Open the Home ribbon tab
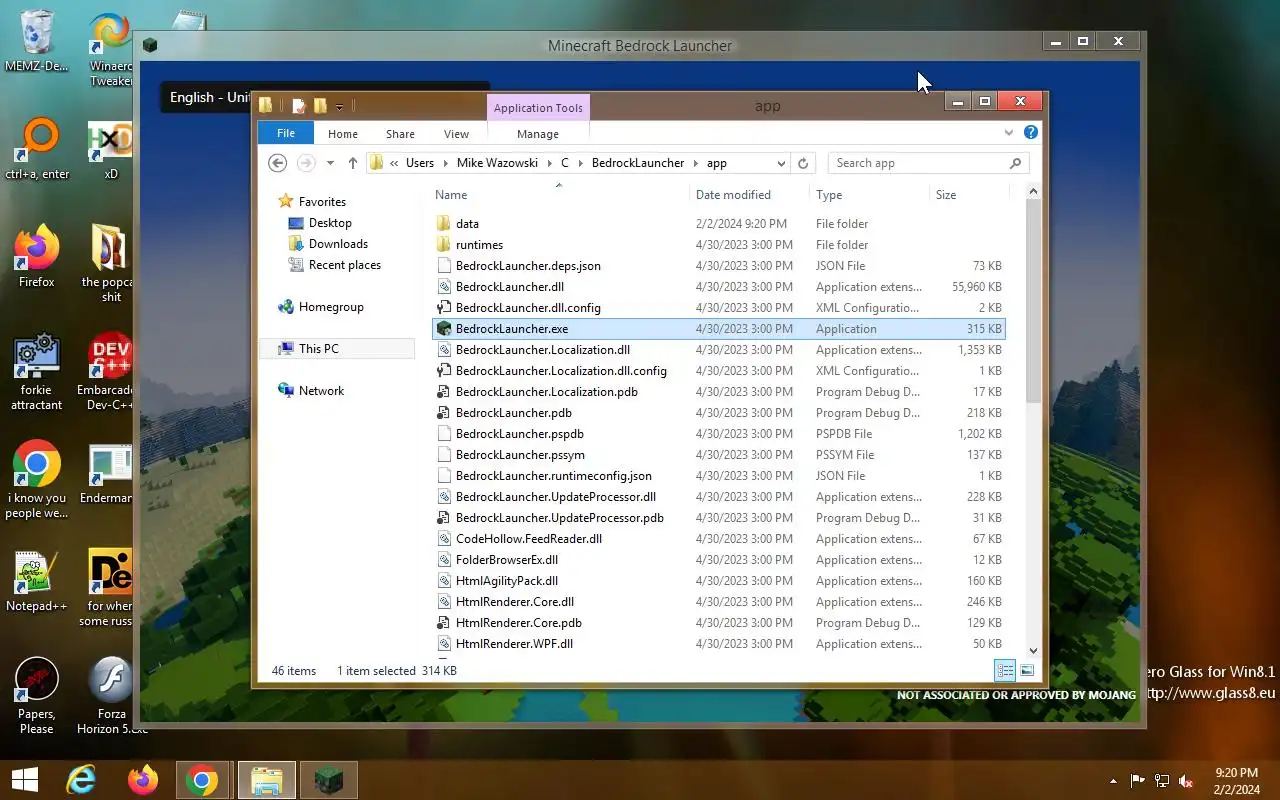 tap(343, 133)
